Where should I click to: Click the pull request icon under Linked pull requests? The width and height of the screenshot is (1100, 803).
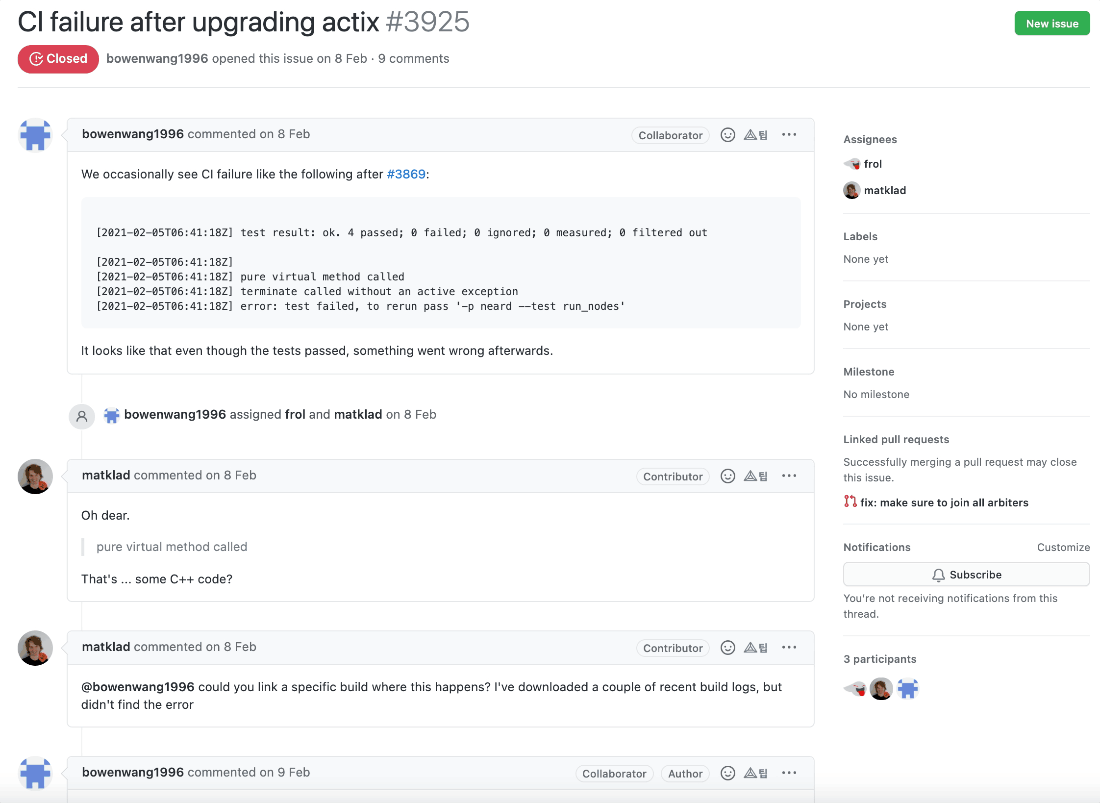[x=850, y=501]
